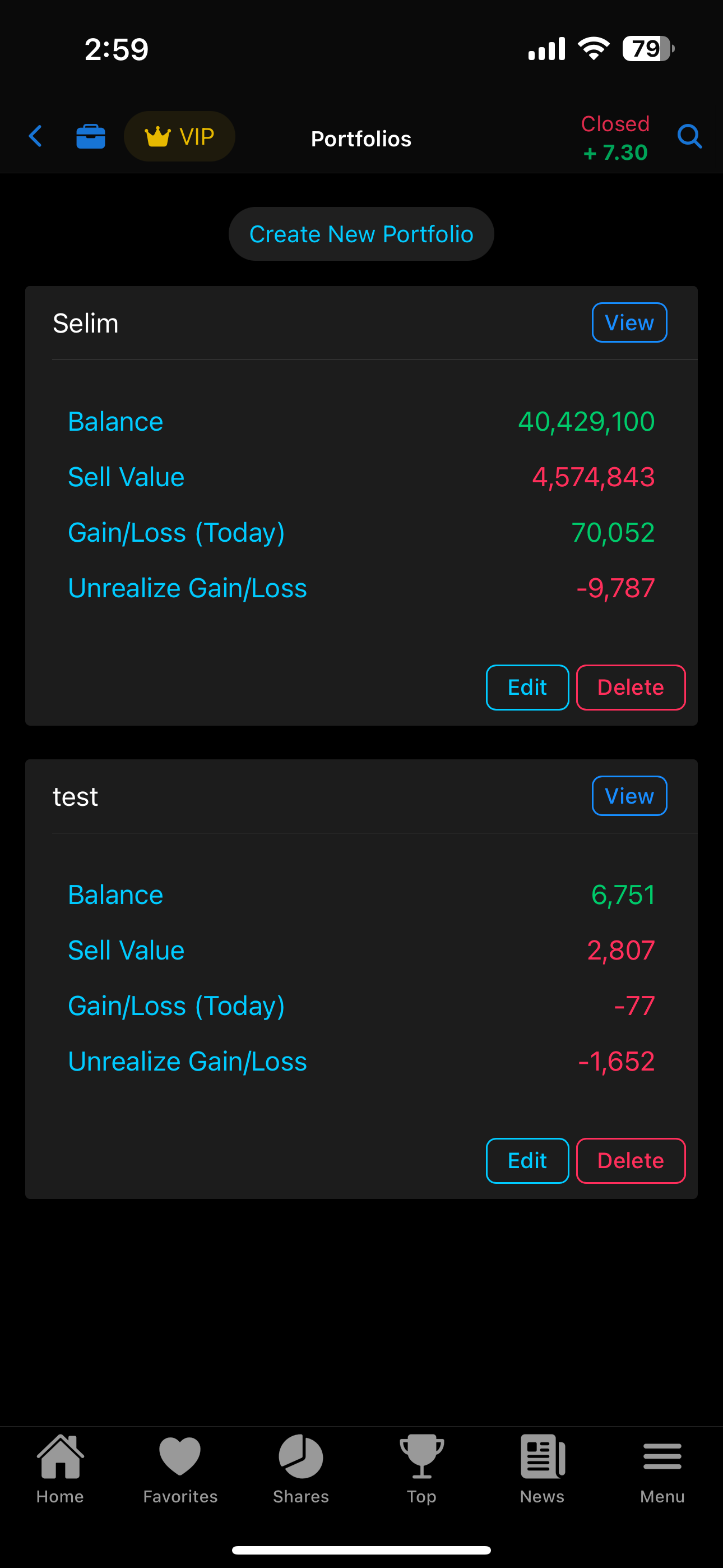Open the briefcase portfolio icon
Viewport: 723px width, 1568px height.
[x=91, y=136]
